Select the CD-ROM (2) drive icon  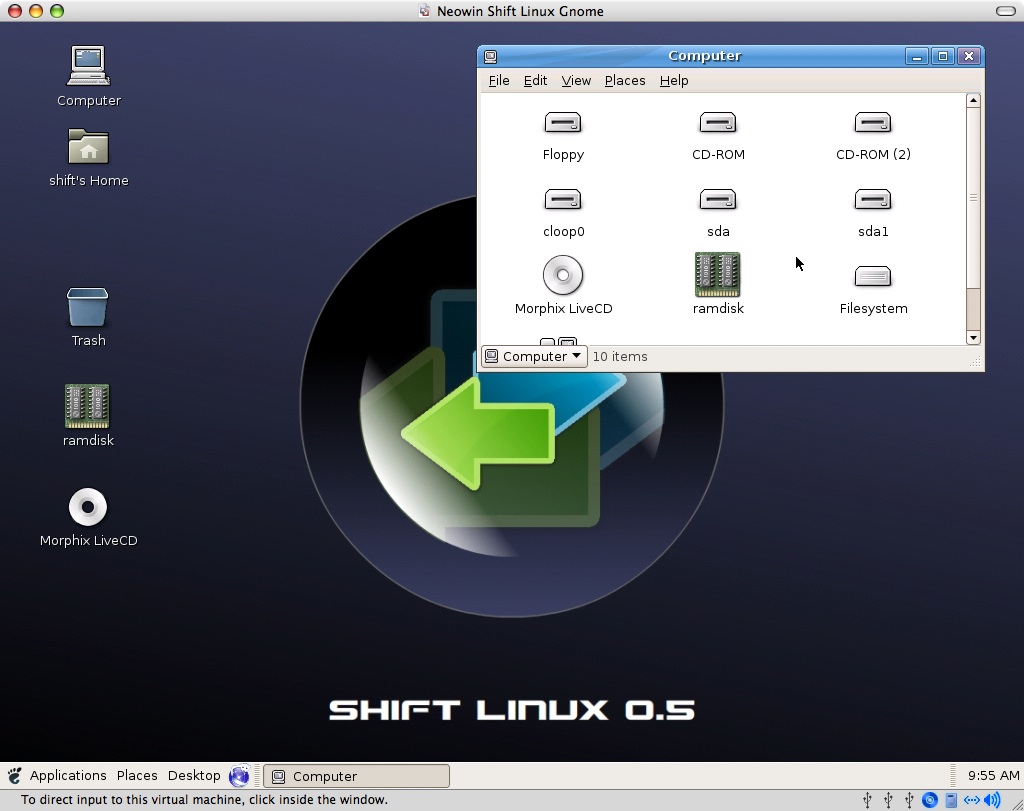click(872, 123)
